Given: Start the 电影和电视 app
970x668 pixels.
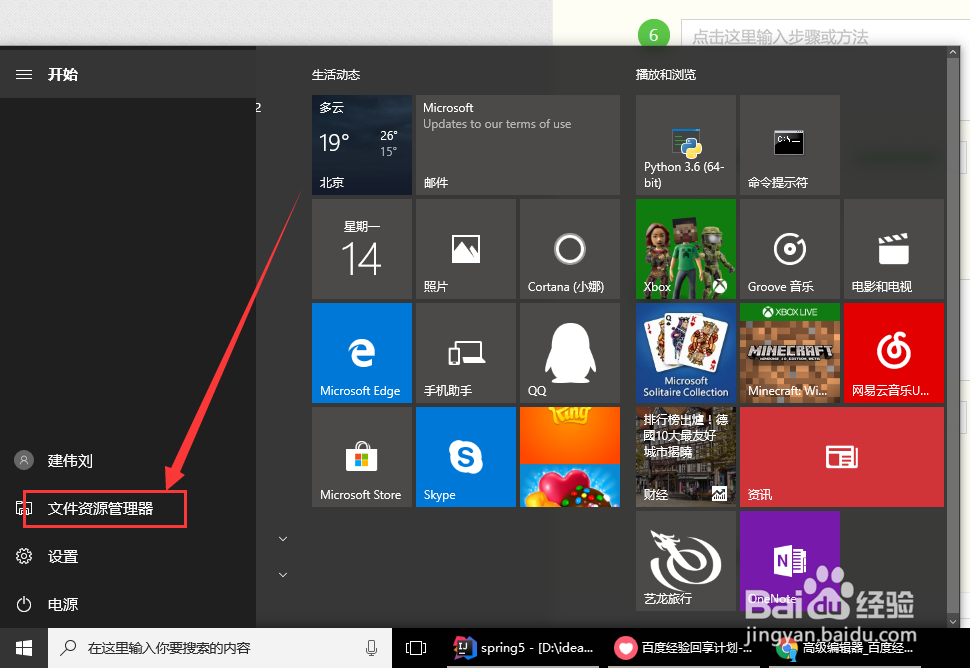Looking at the screenshot, I should coord(893,249).
